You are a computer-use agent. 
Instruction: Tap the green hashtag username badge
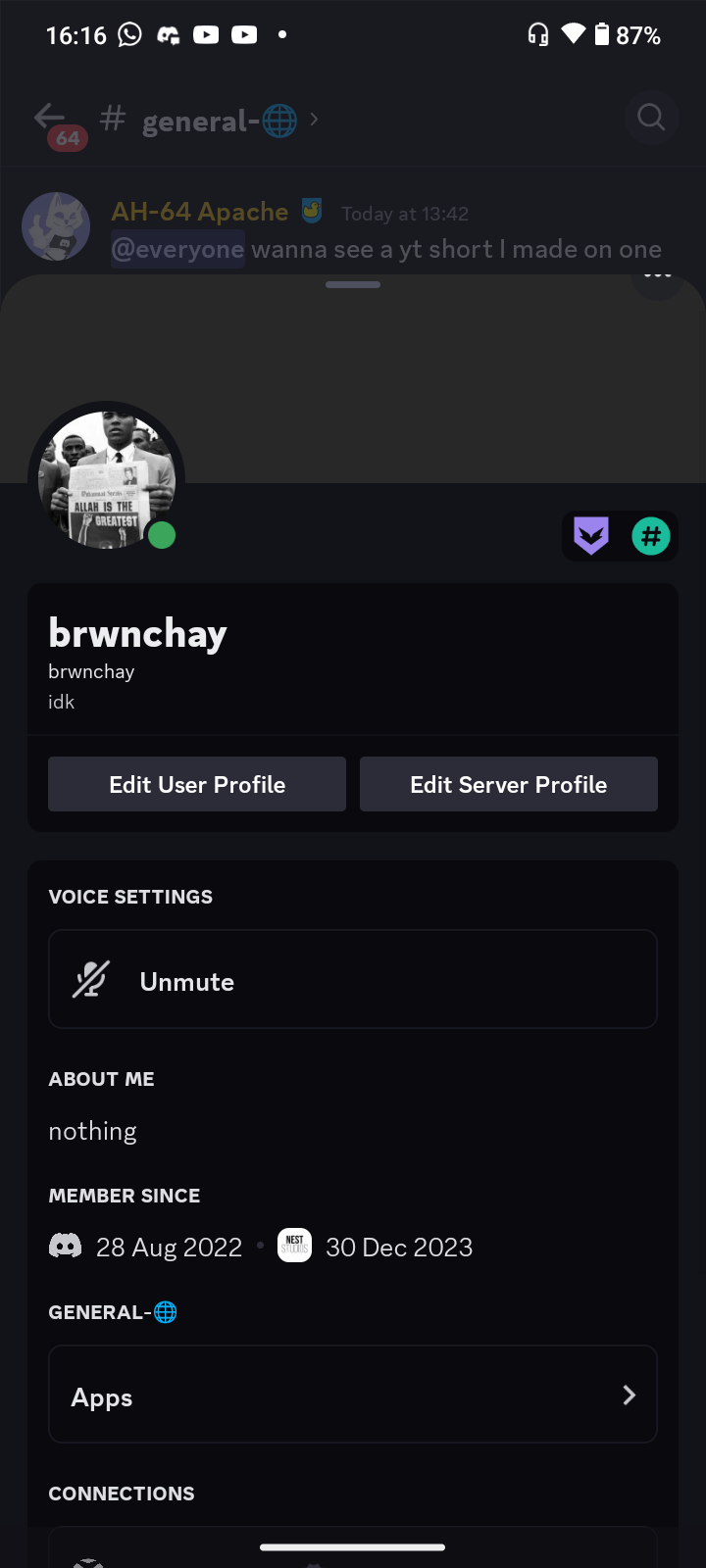point(651,536)
